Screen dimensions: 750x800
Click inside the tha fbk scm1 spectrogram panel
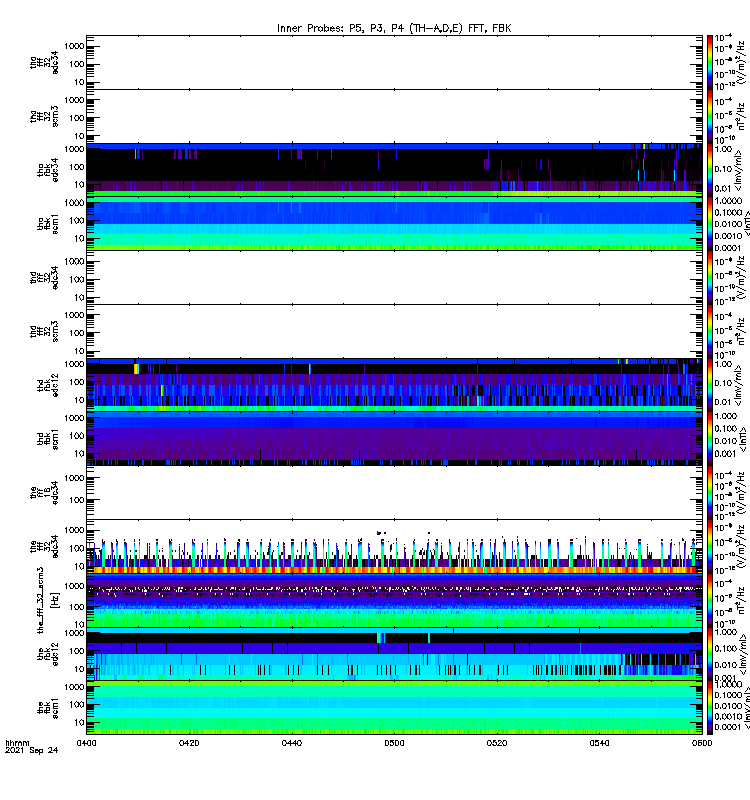tap(394, 224)
